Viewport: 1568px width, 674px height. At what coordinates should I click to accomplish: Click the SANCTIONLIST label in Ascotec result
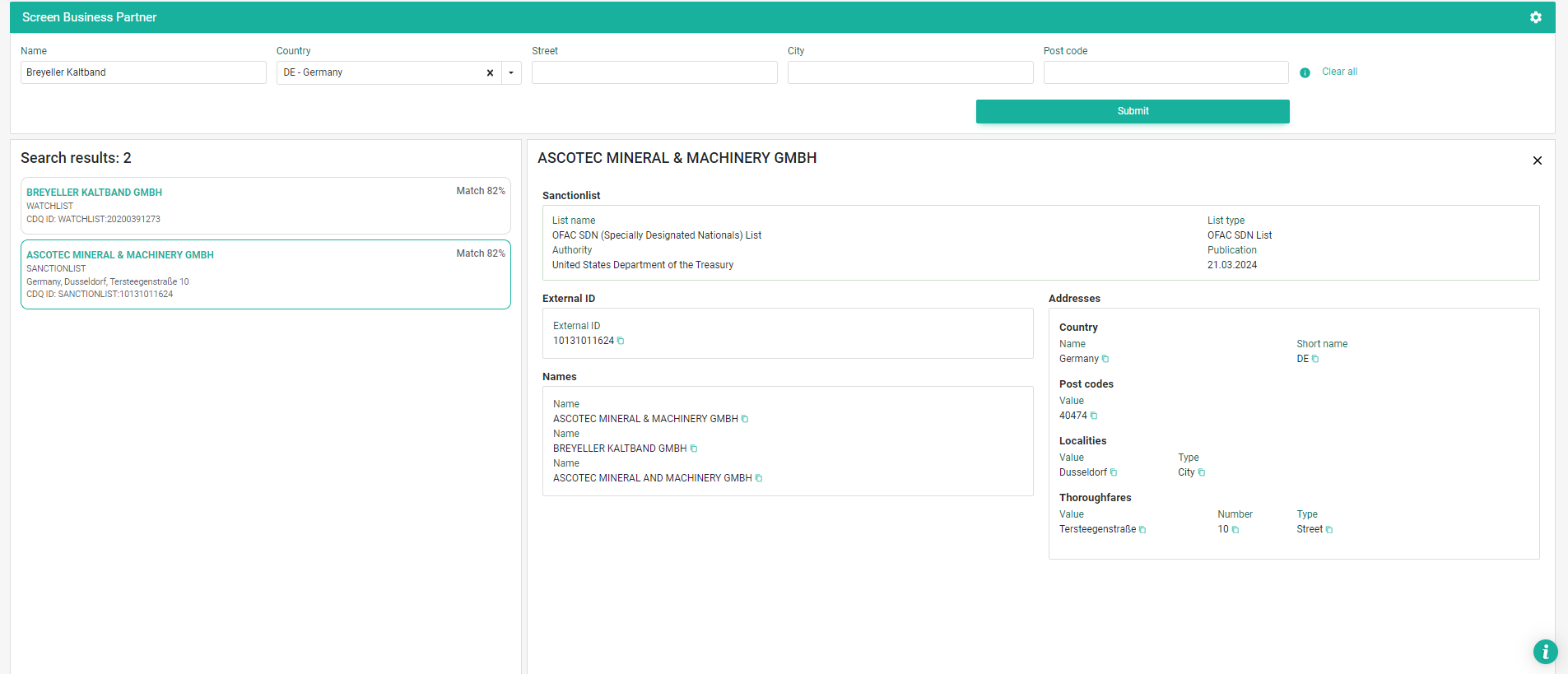point(56,269)
